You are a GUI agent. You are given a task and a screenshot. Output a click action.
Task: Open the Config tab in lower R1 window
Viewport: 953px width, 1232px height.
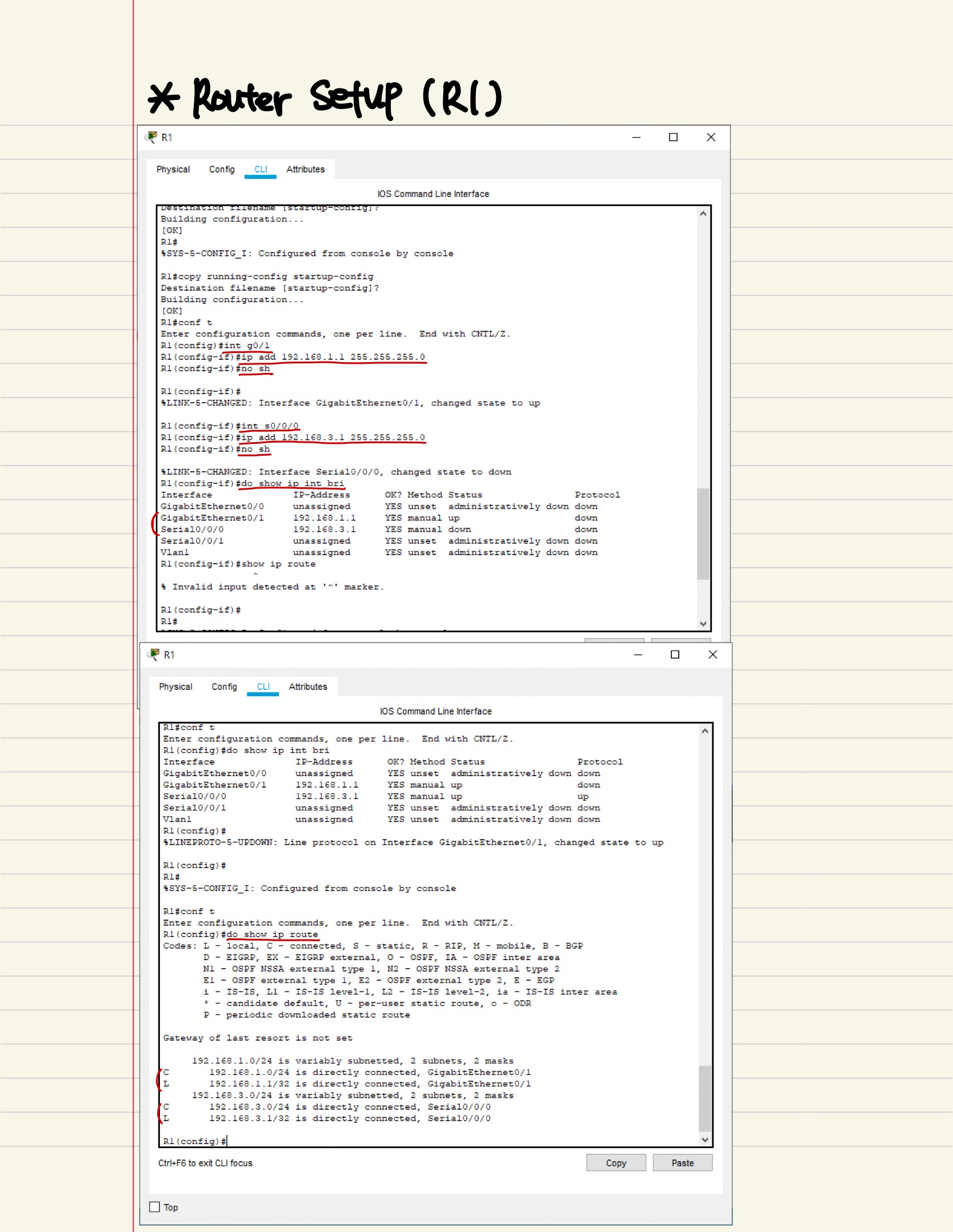click(x=224, y=687)
